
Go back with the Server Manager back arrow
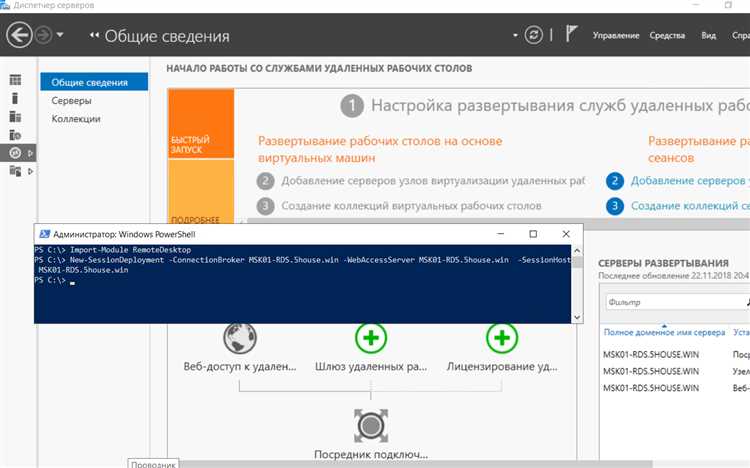(x=19, y=35)
